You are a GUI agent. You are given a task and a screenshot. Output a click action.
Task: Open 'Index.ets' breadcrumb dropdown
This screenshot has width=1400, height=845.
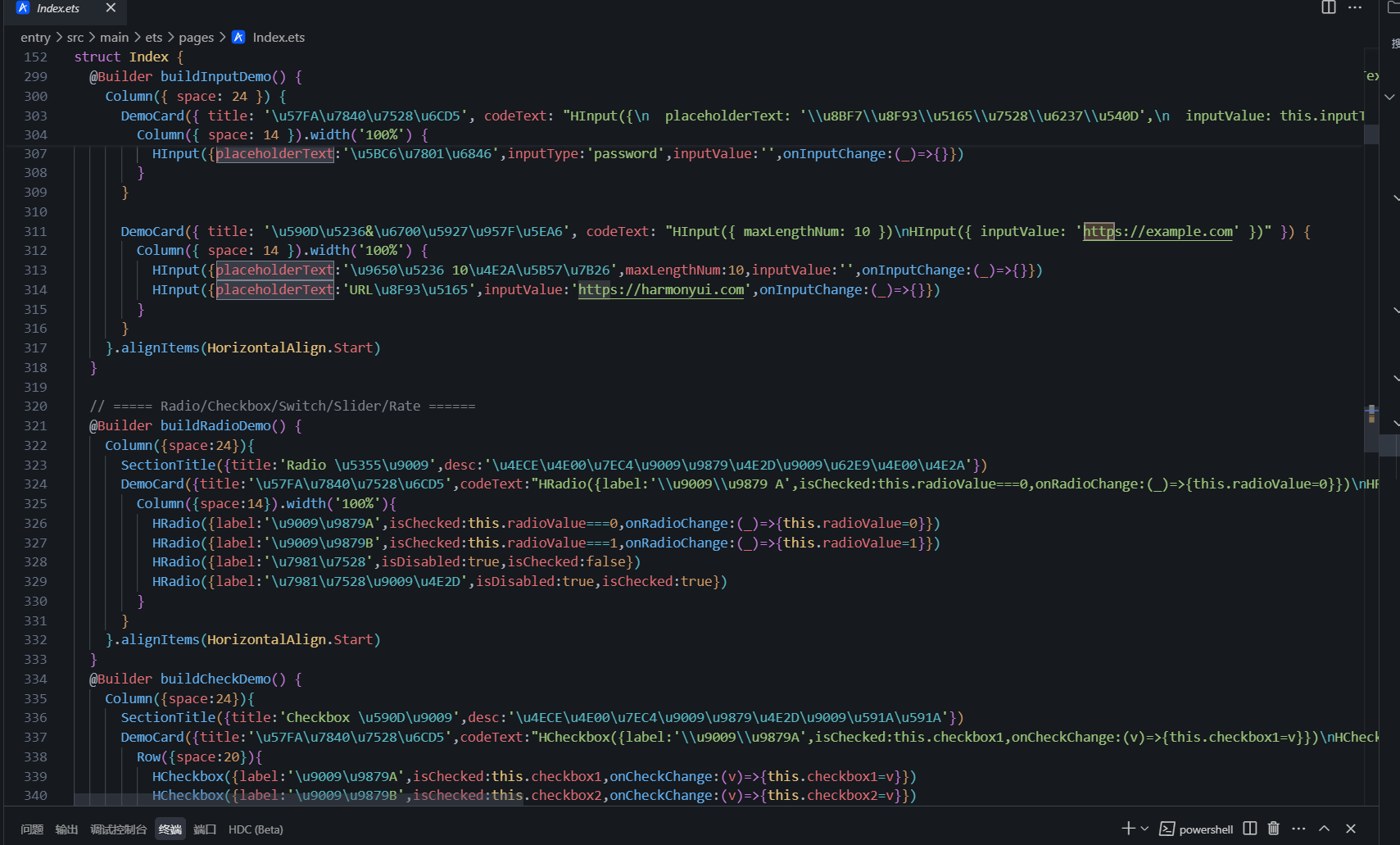coord(279,37)
